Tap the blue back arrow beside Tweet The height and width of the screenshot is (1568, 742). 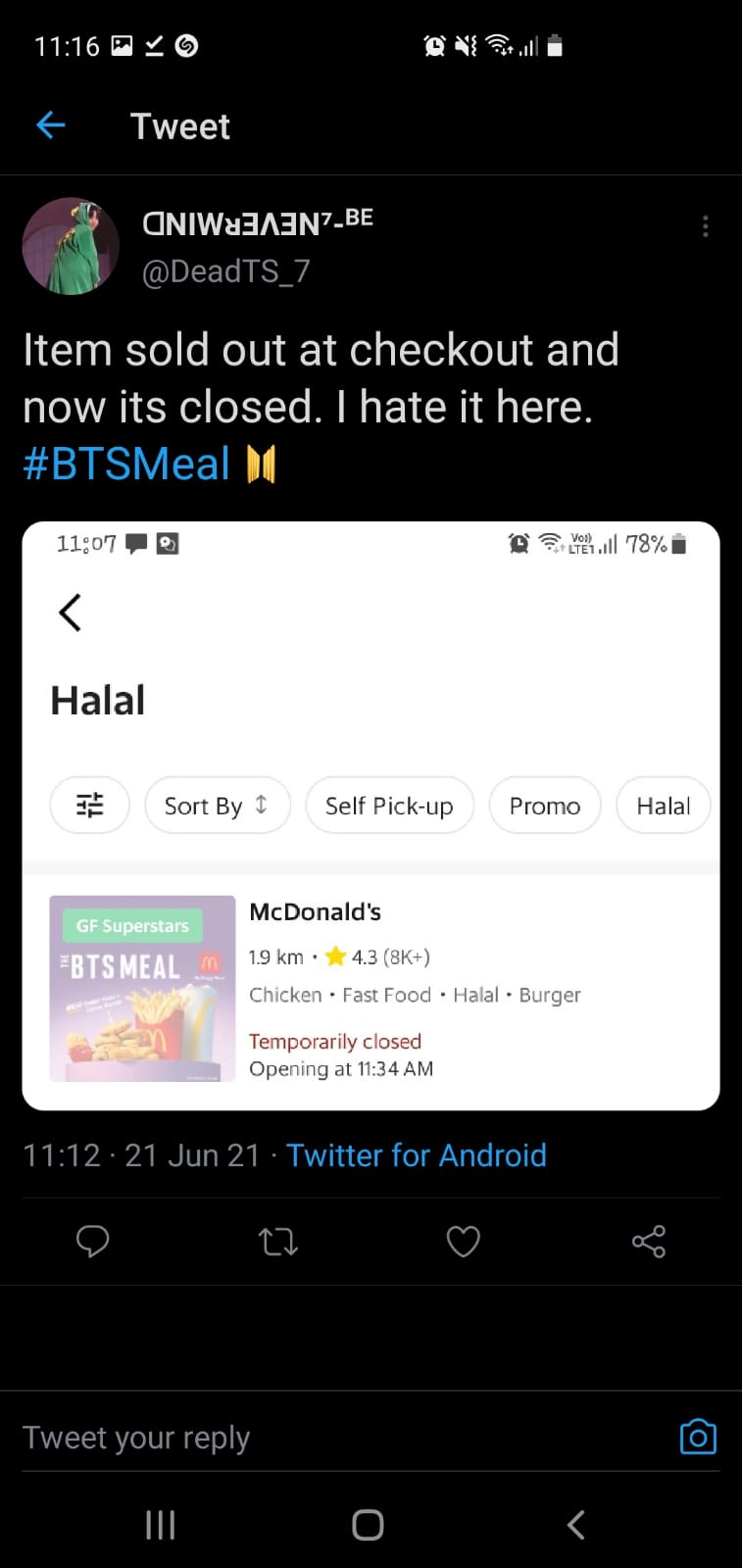pyautogui.click(x=50, y=124)
